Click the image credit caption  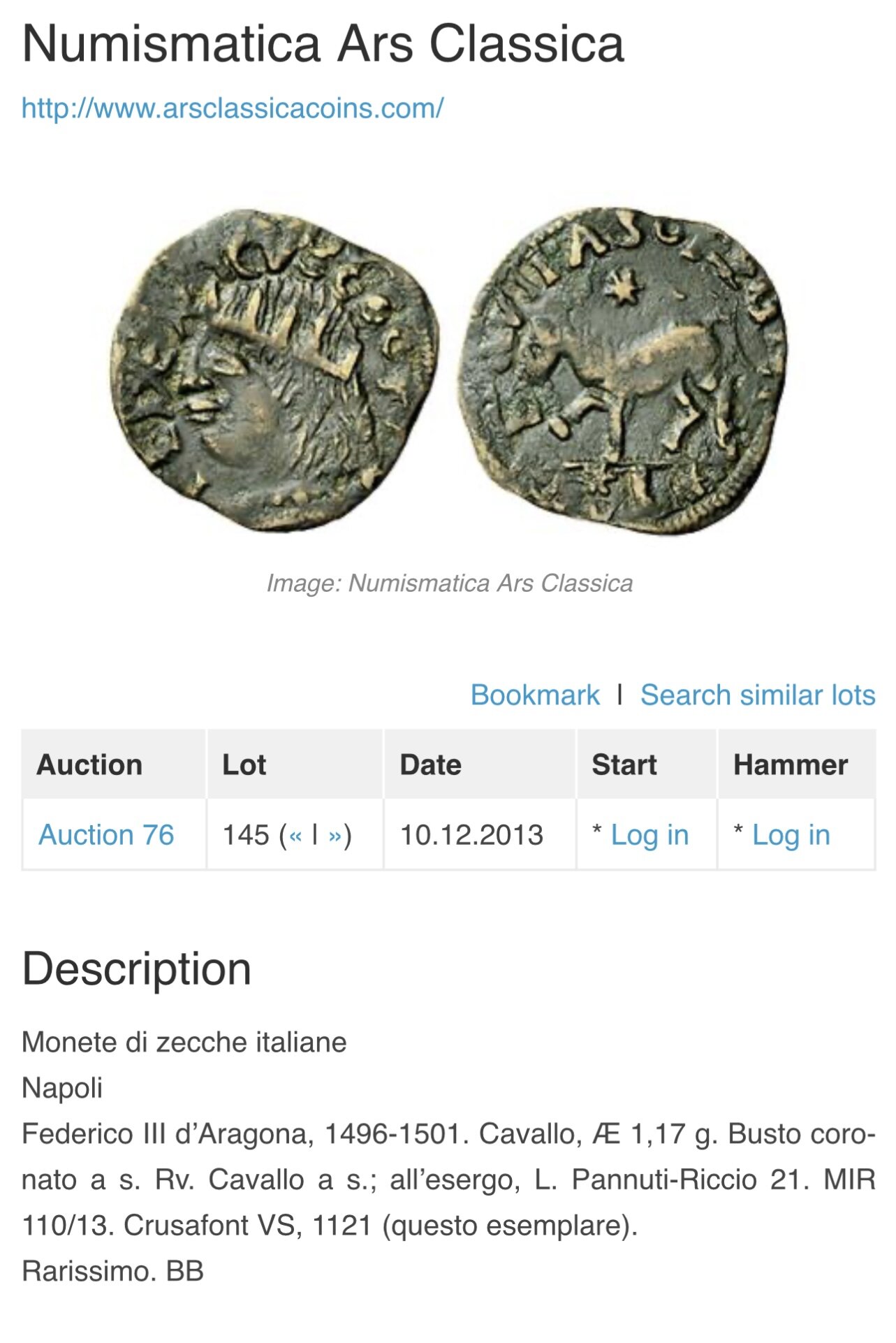(450, 583)
